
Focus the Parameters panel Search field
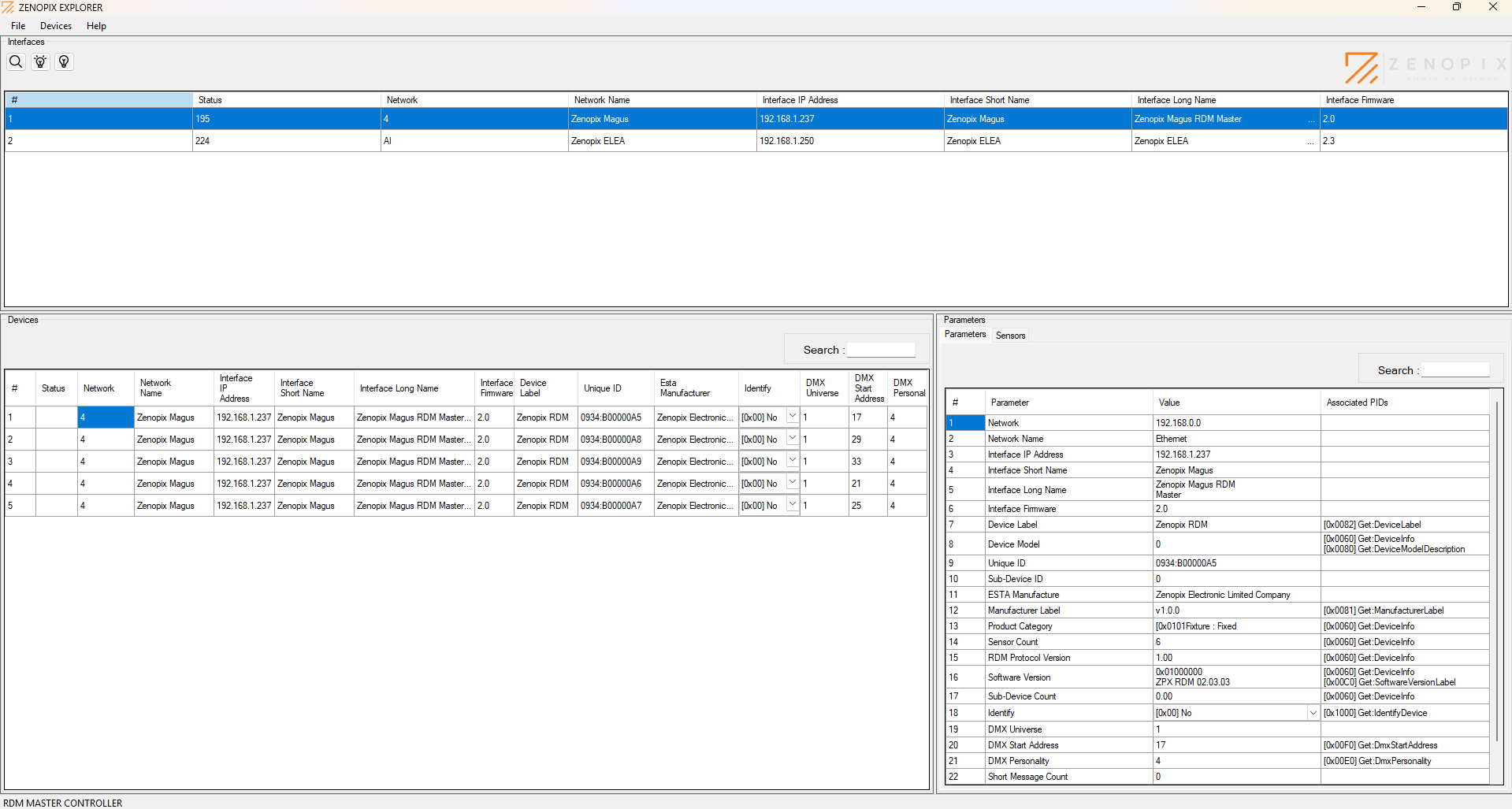(1455, 370)
